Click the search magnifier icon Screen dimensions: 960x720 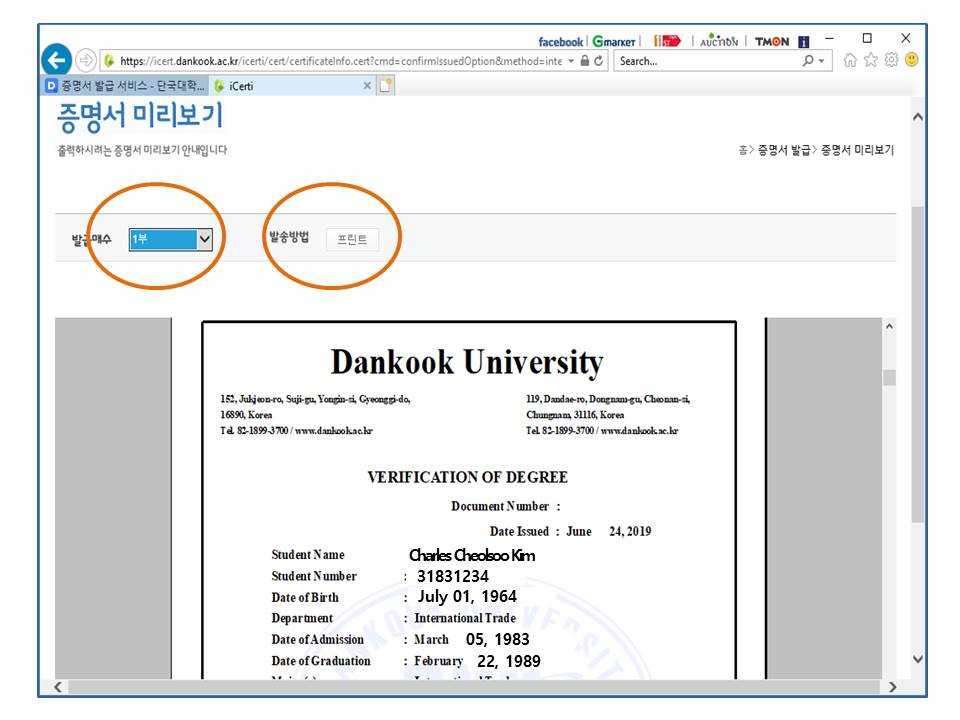point(808,61)
